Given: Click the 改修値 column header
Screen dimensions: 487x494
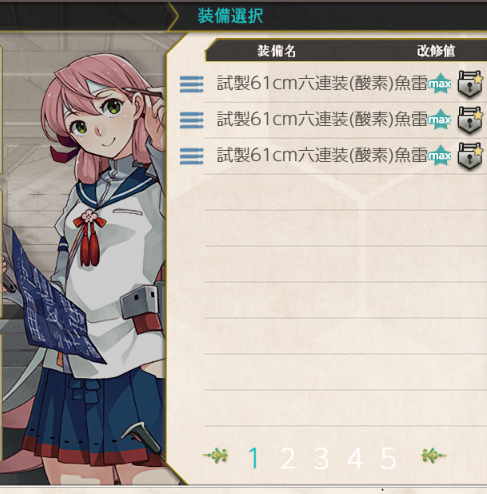Looking at the screenshot, I should (436, 51).
